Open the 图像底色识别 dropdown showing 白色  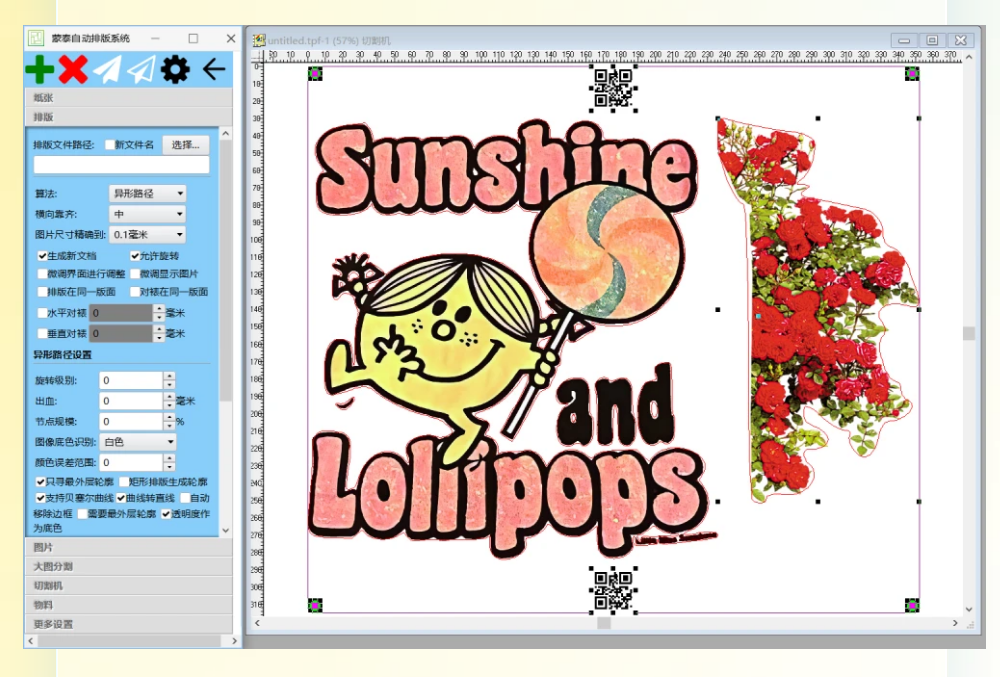click(138, 442)
